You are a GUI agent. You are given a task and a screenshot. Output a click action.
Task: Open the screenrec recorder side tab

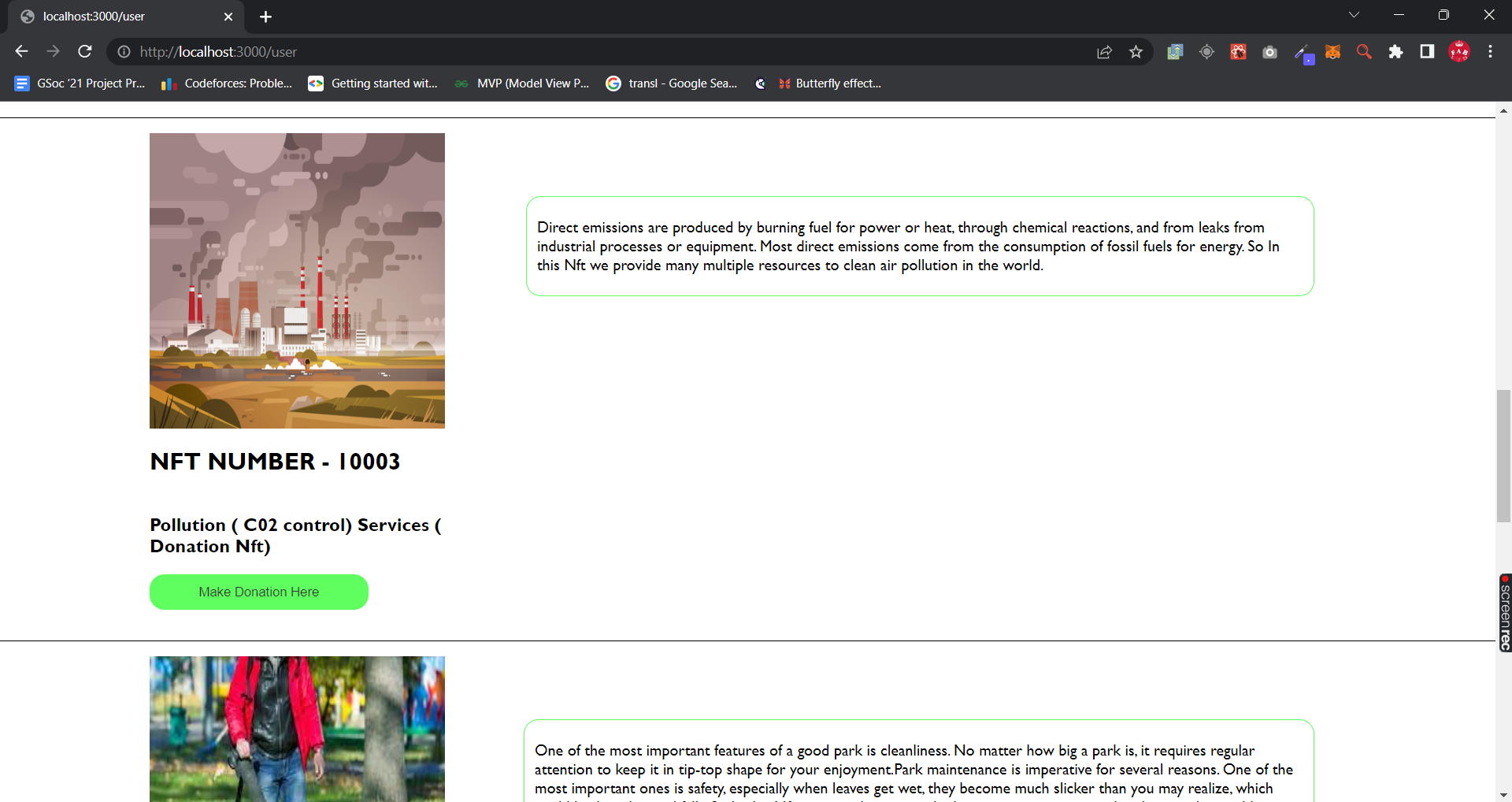1505,613
